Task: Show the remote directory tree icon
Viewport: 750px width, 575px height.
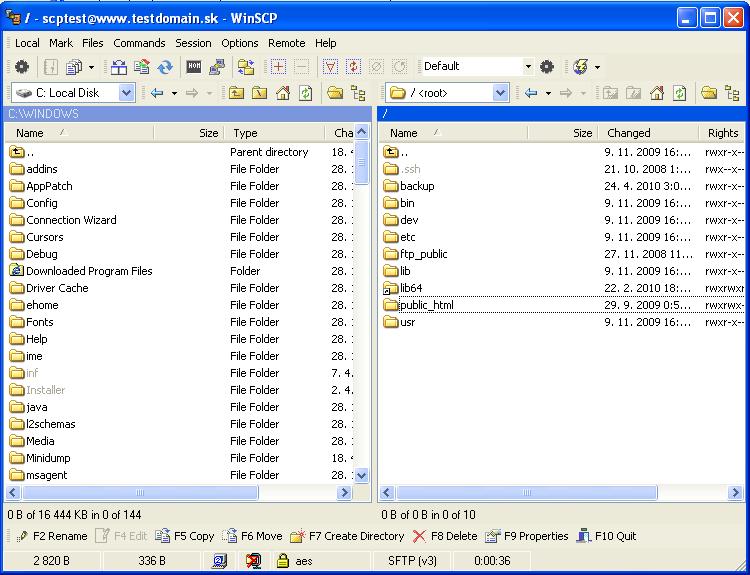Action: point(732,93)
